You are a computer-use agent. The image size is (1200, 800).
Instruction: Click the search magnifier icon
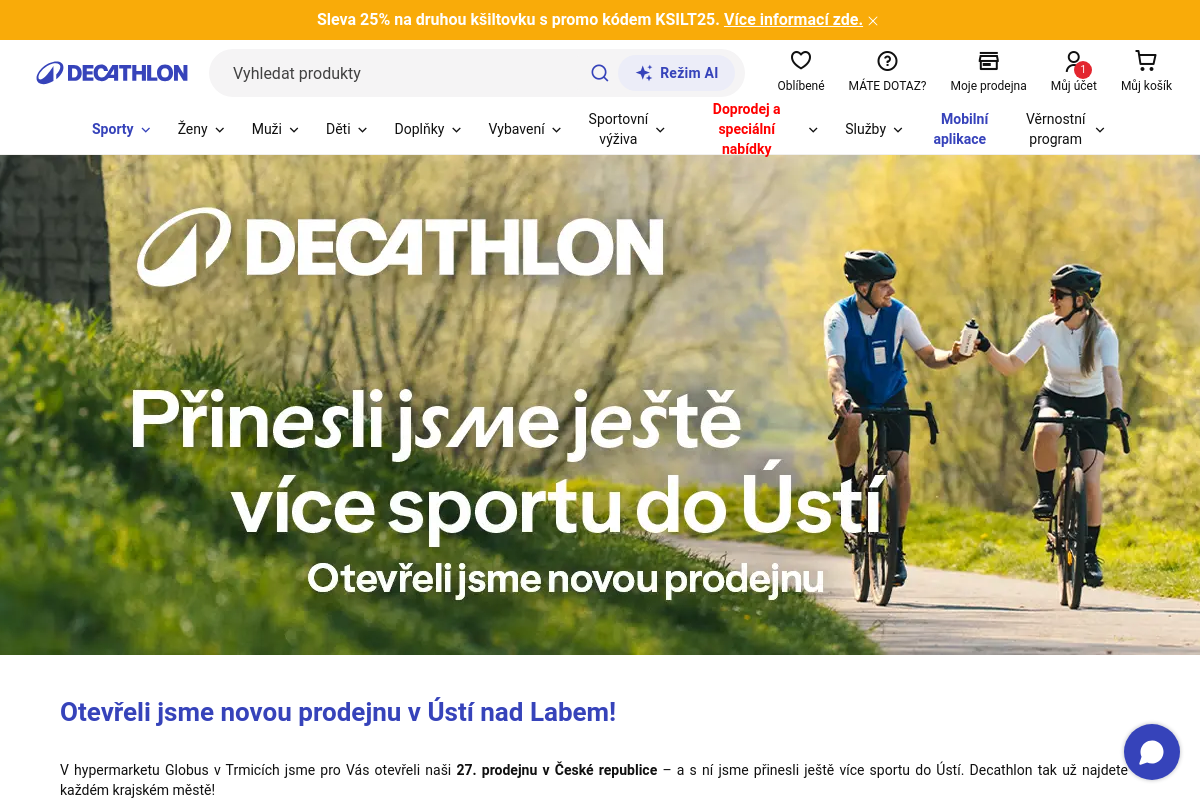click(600, 73)
